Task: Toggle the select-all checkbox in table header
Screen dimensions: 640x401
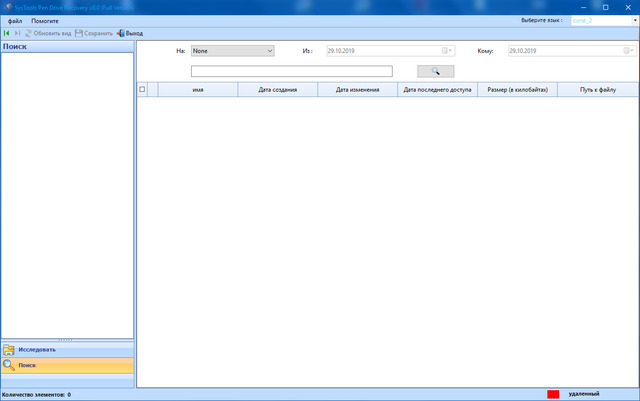Action: tap(142, 89)
